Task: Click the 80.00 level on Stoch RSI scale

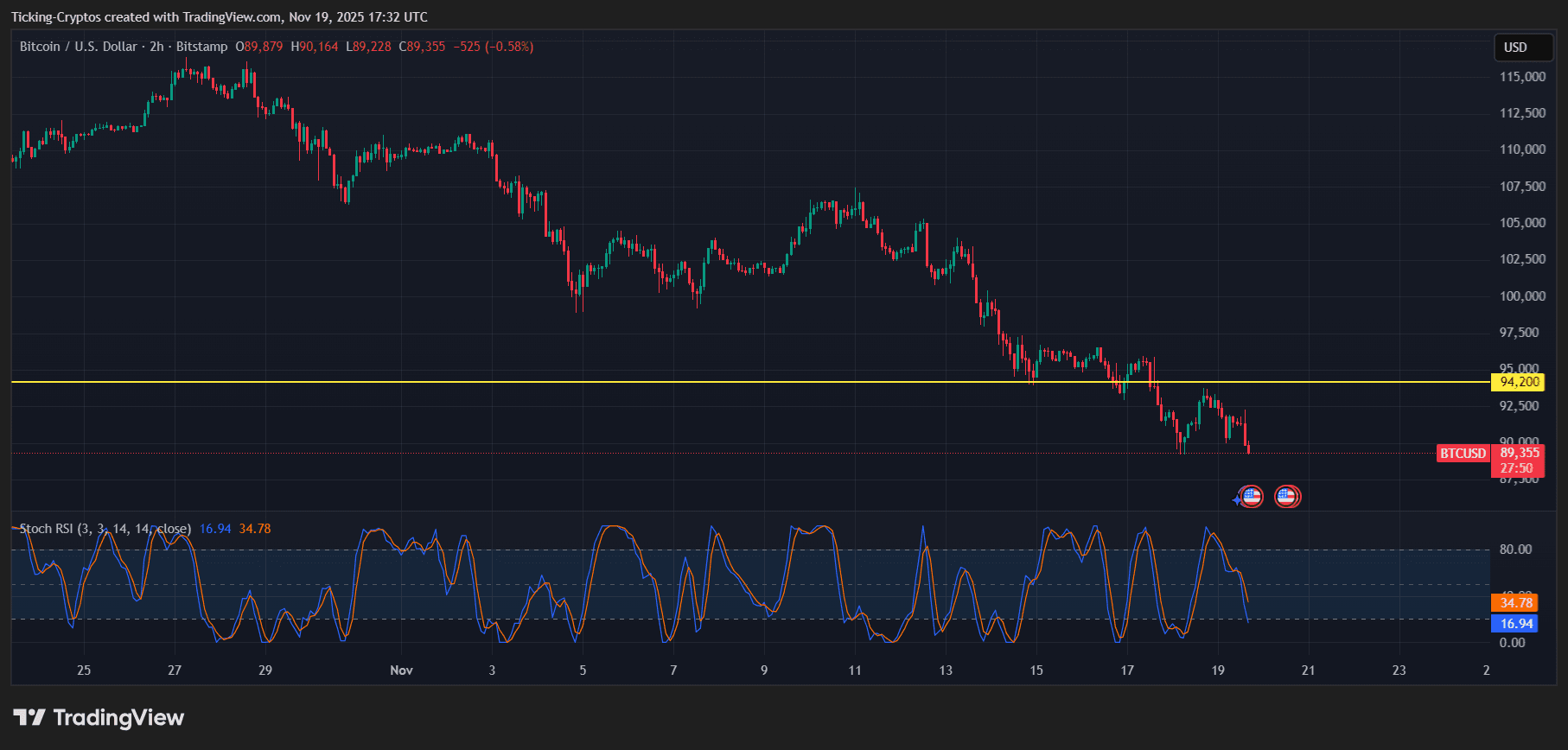Action: (1515, 550)
